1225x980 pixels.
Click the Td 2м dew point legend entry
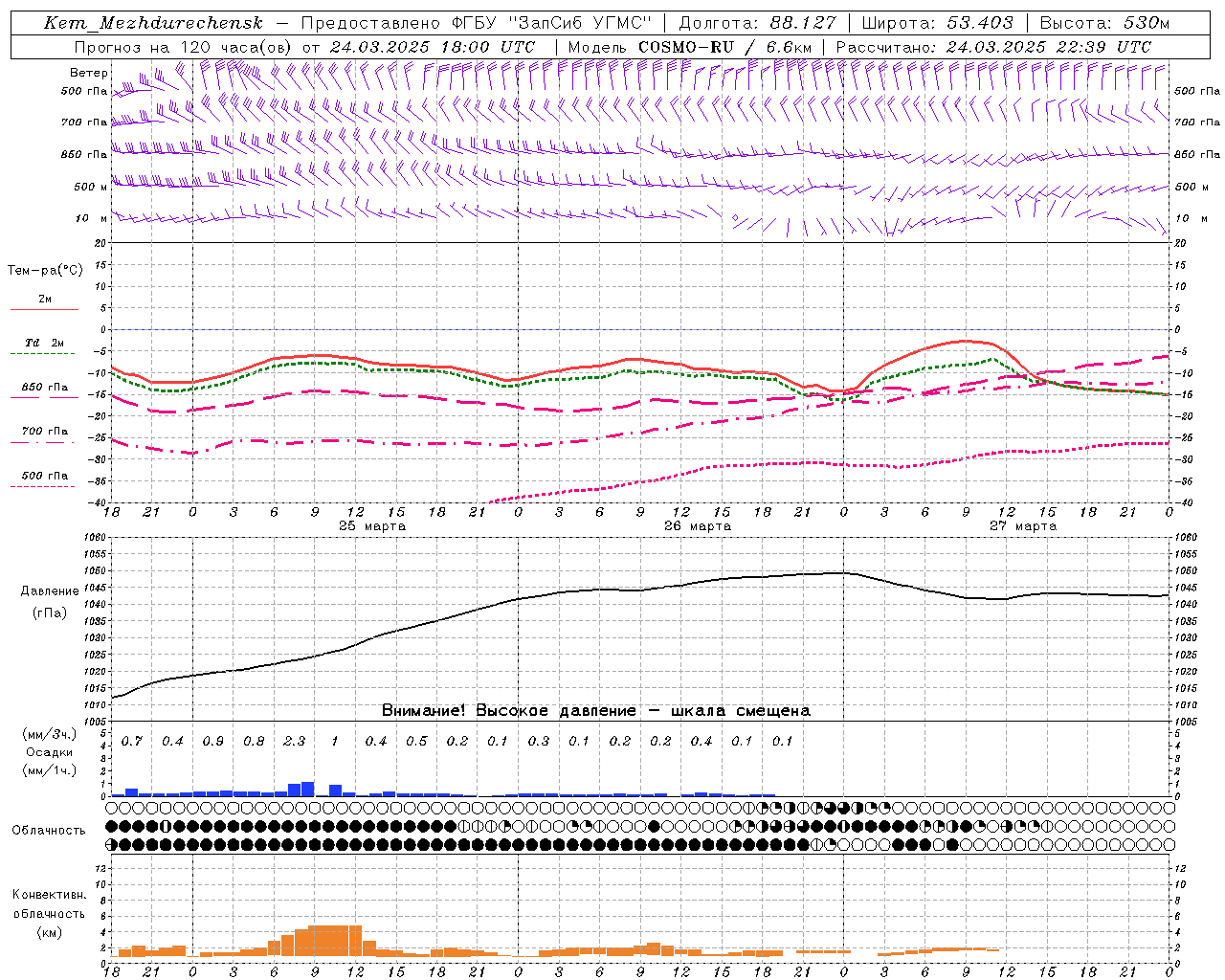tap(45, 343)
